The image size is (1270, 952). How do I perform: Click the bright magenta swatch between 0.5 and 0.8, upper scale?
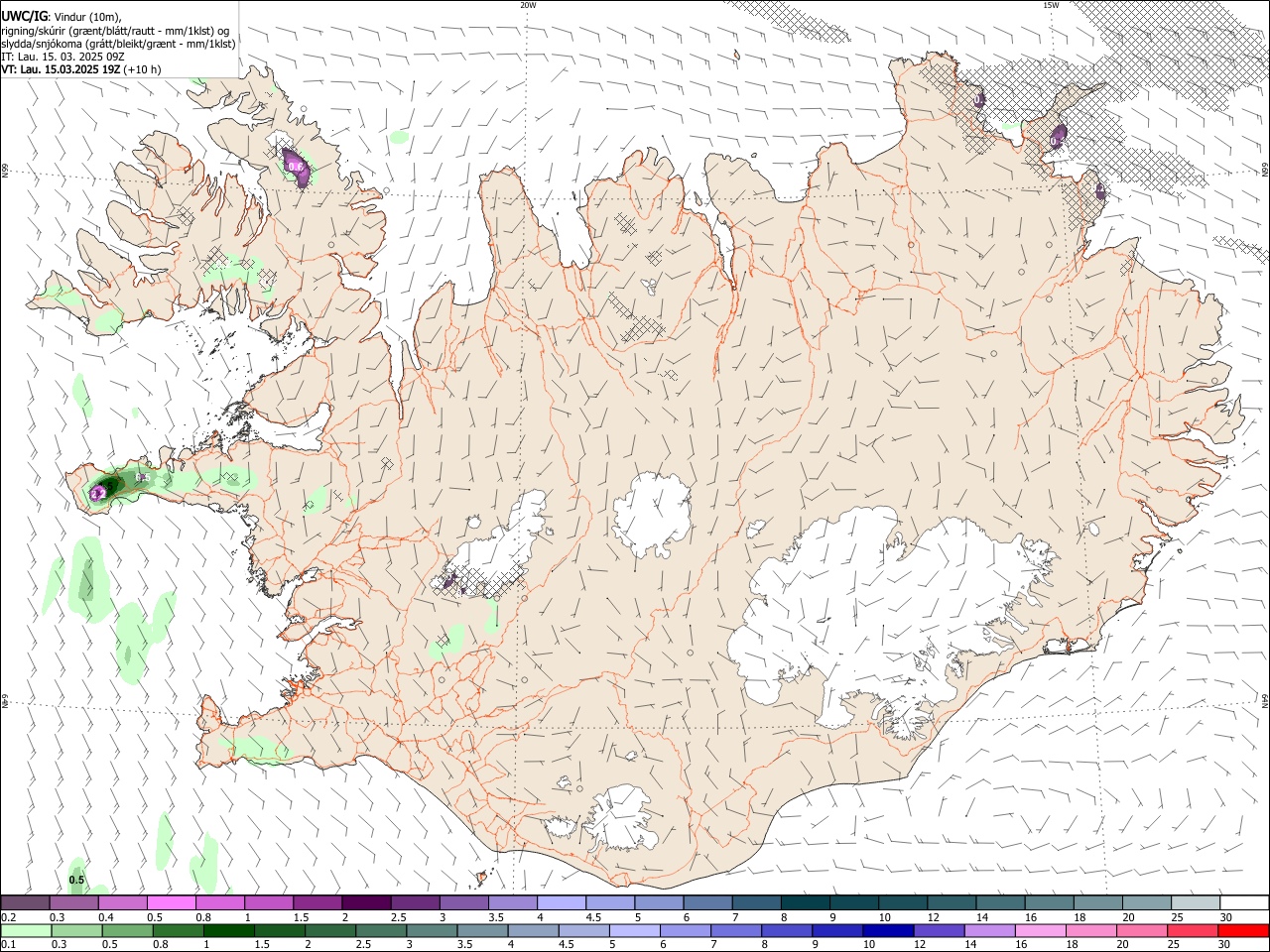[x=172, y=903]
